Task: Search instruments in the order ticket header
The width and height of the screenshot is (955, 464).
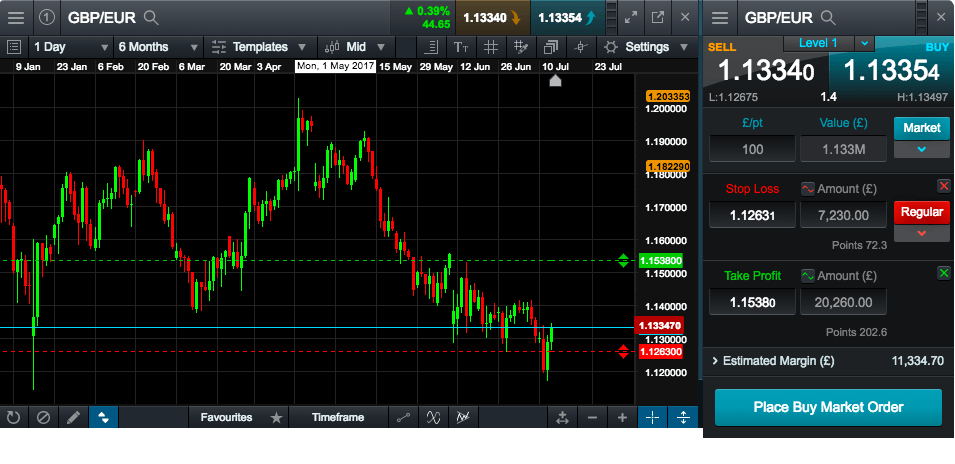Action: (x=827, y=18)
